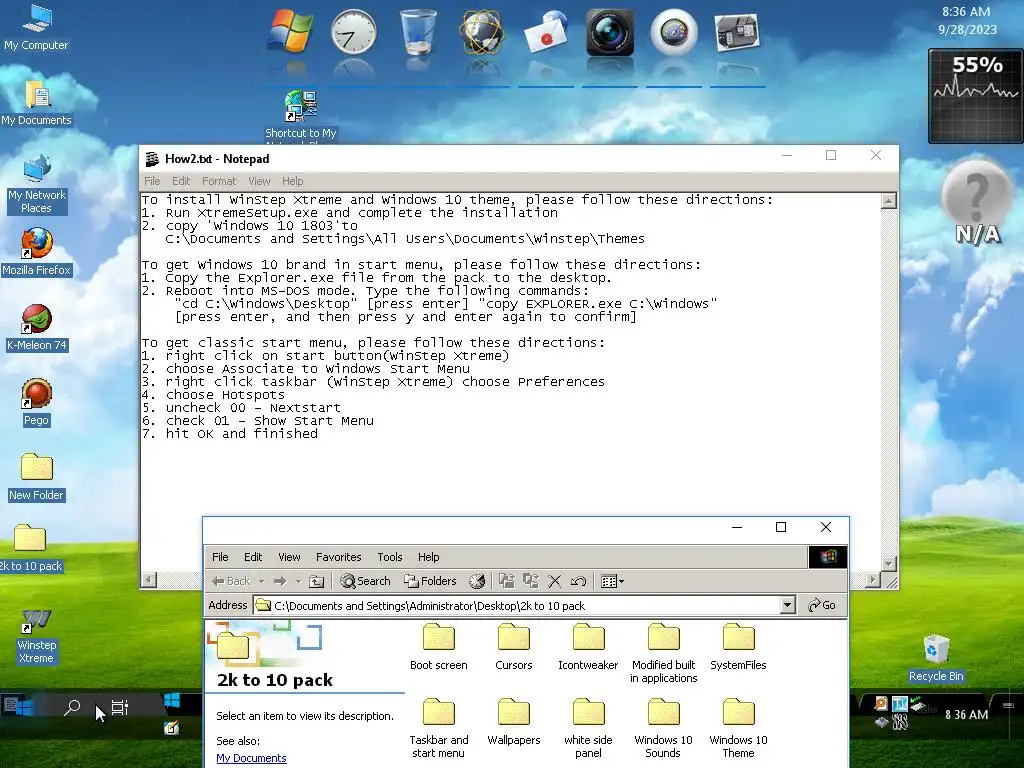The image size is (1024, 768).
Task: Click the Move To icon in Explorer toolbar
Action: point(507,581)
